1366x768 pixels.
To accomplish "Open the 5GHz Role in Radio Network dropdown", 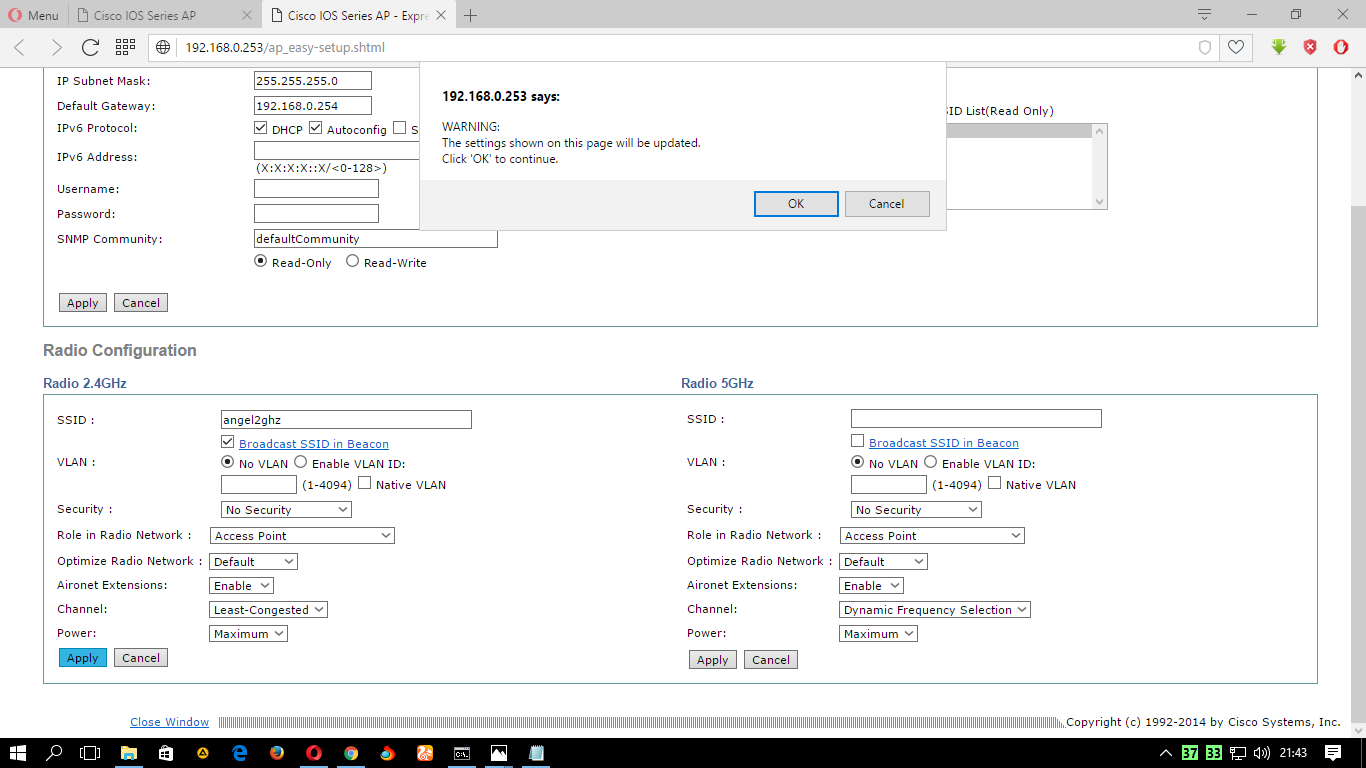I will tap(932, 536).
